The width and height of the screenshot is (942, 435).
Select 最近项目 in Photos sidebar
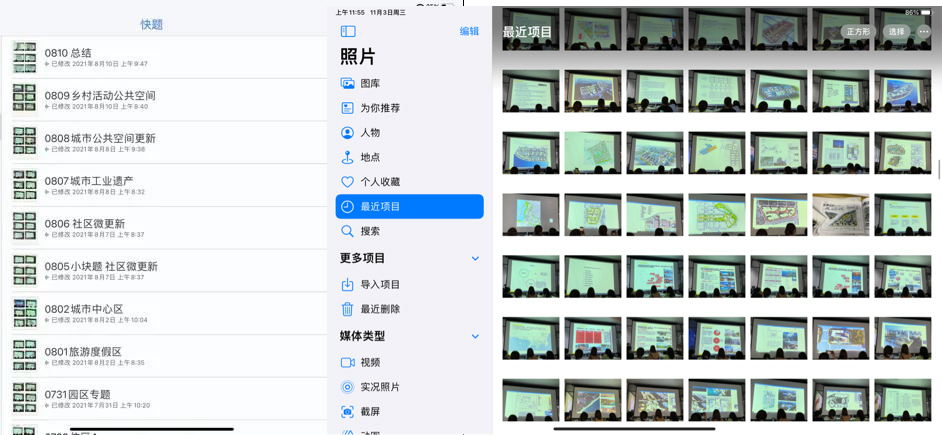410,207
